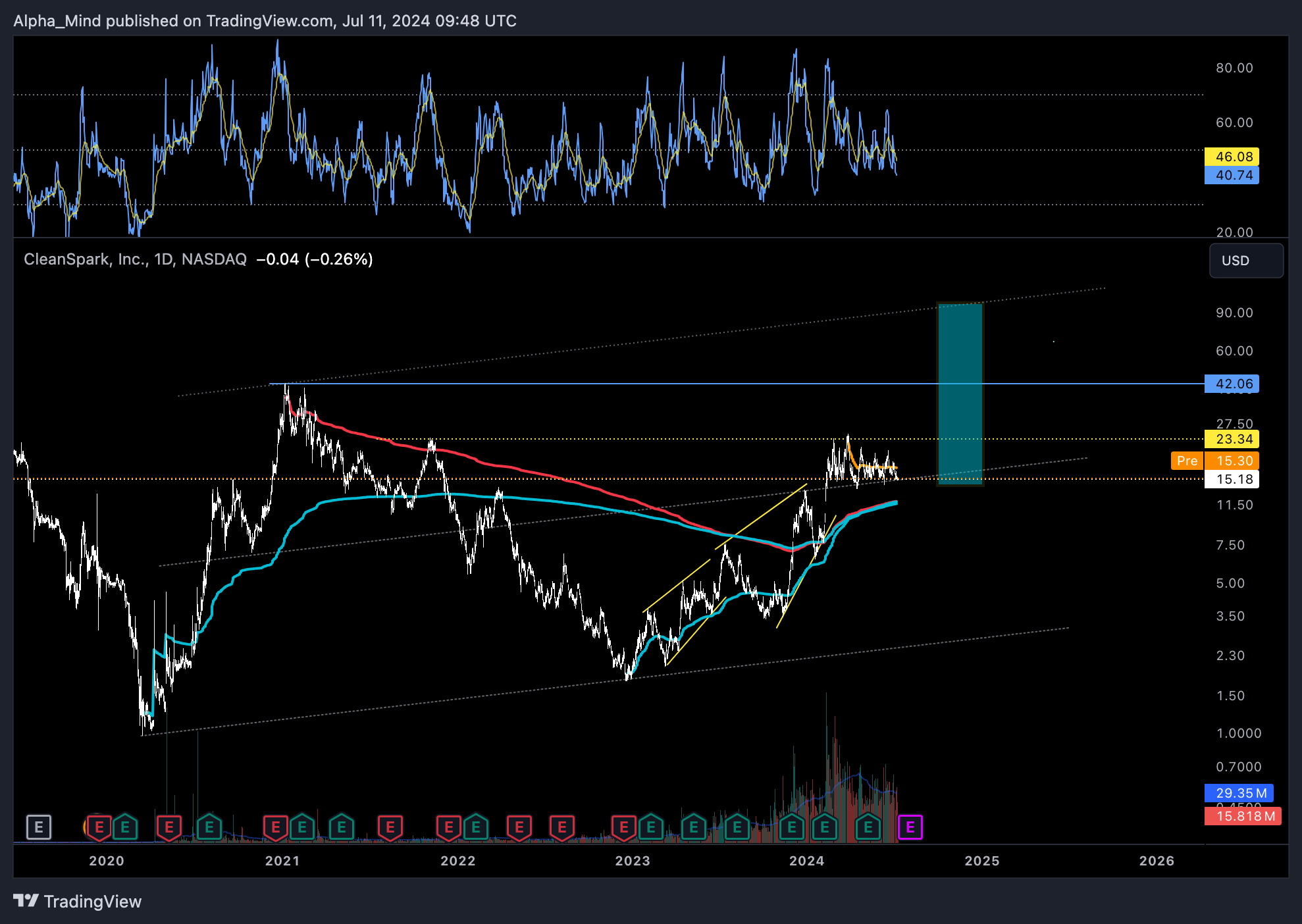Open the USD currency selector

click(x=1246, y=261)
